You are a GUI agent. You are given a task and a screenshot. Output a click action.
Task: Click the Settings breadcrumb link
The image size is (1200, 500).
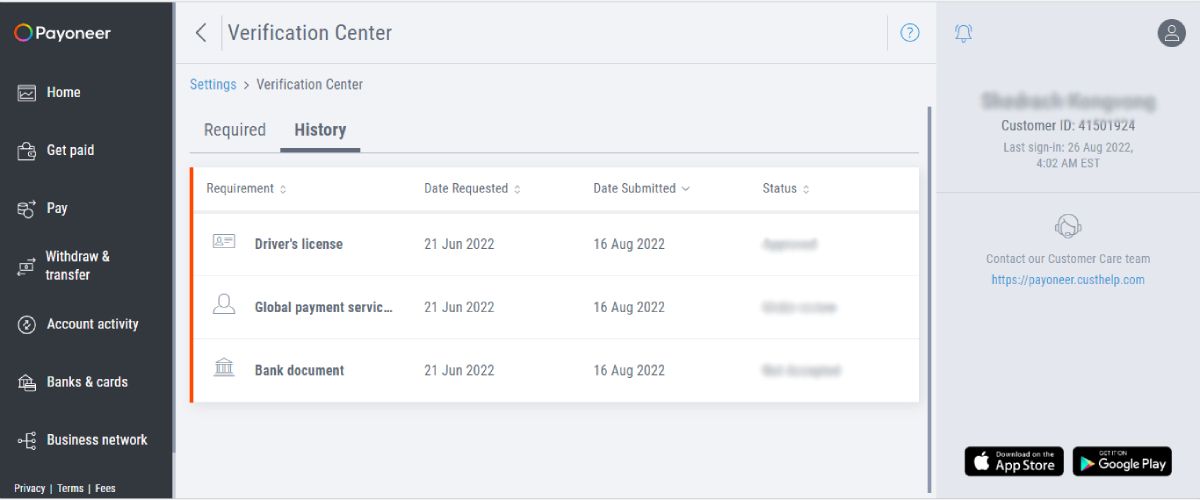coord(213,85)
